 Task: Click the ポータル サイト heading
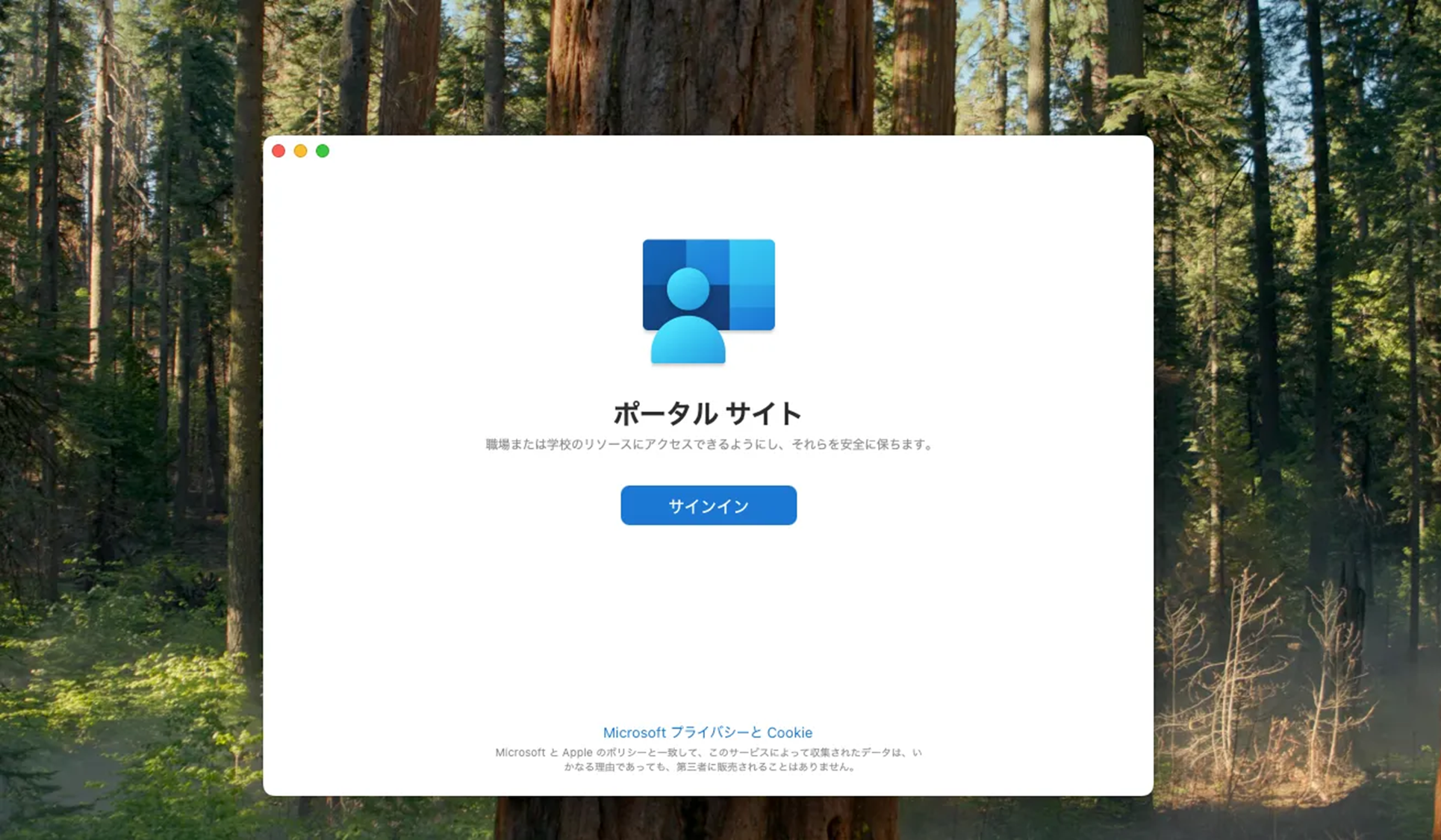[x=707, y=413]
